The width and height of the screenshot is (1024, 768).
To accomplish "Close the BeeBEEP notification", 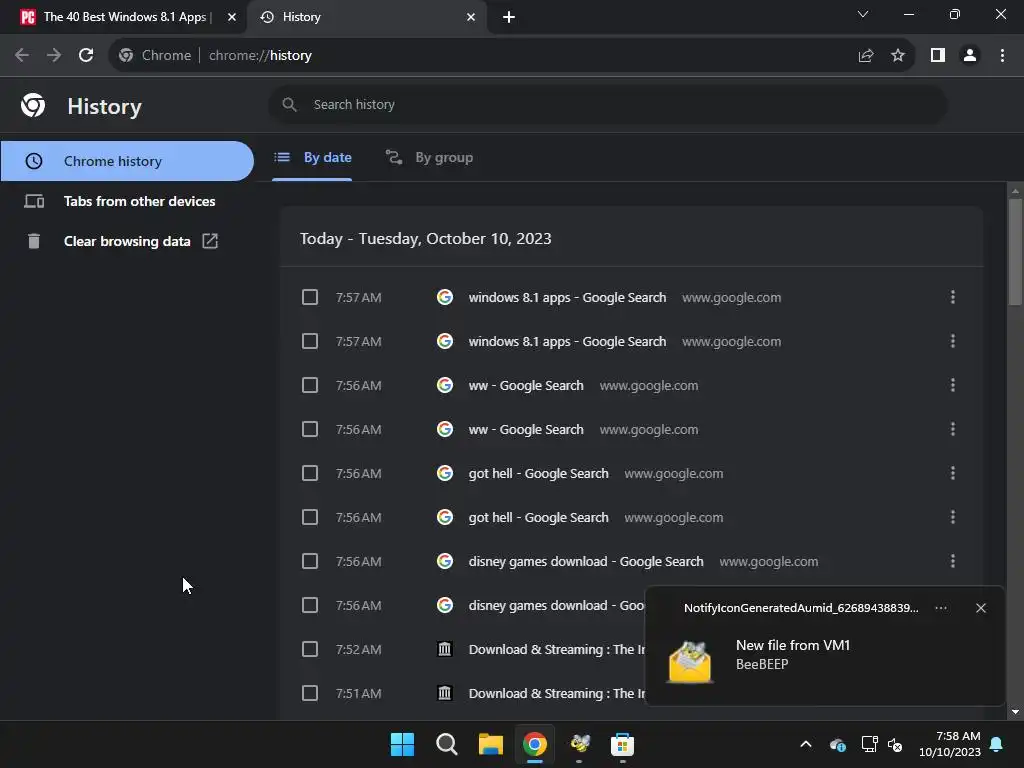I will [x=980, y=608].
